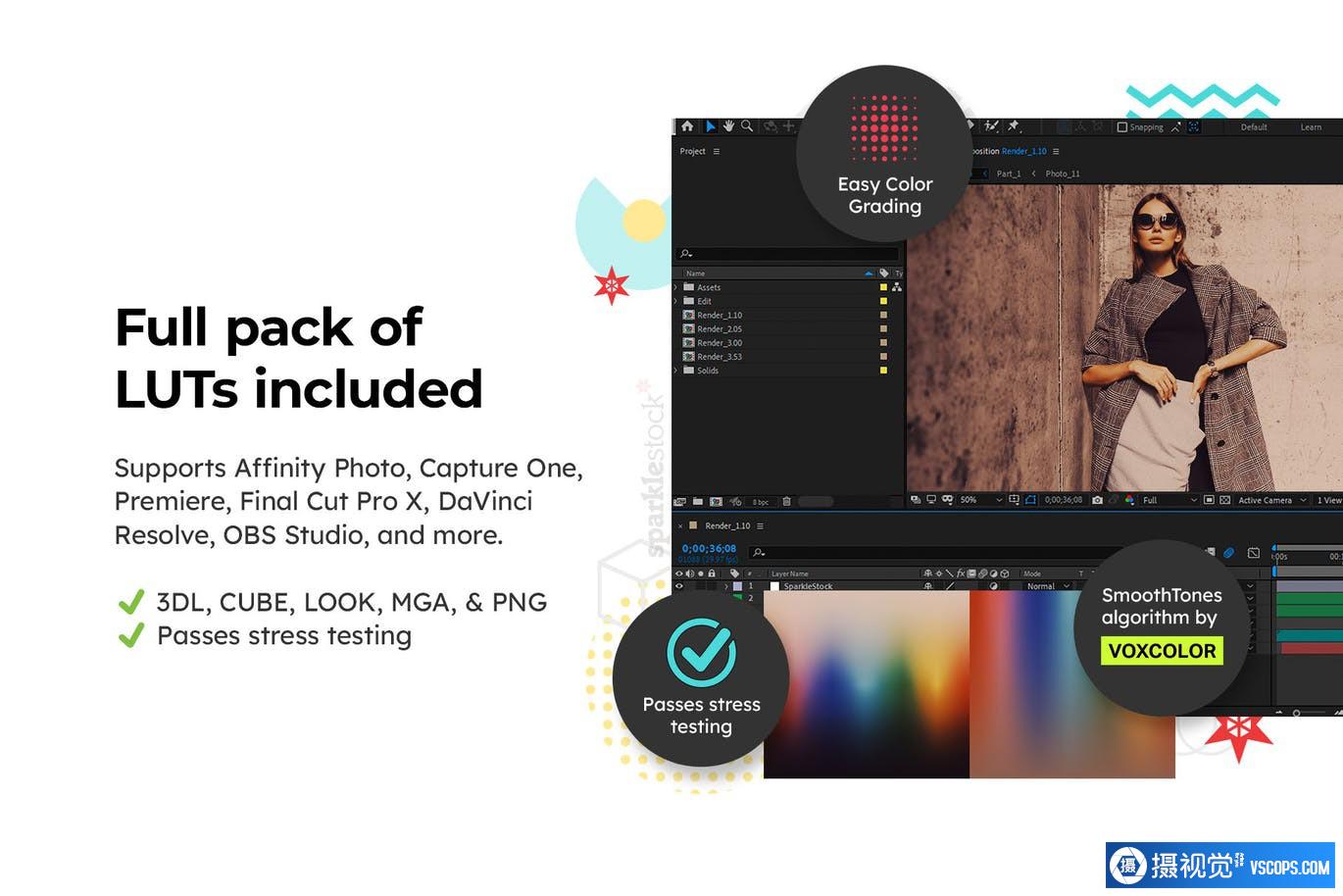Switch to the Default workspace
Image resolution: width=1343 pixels, height=896 pixels.
pos(1254,127)
